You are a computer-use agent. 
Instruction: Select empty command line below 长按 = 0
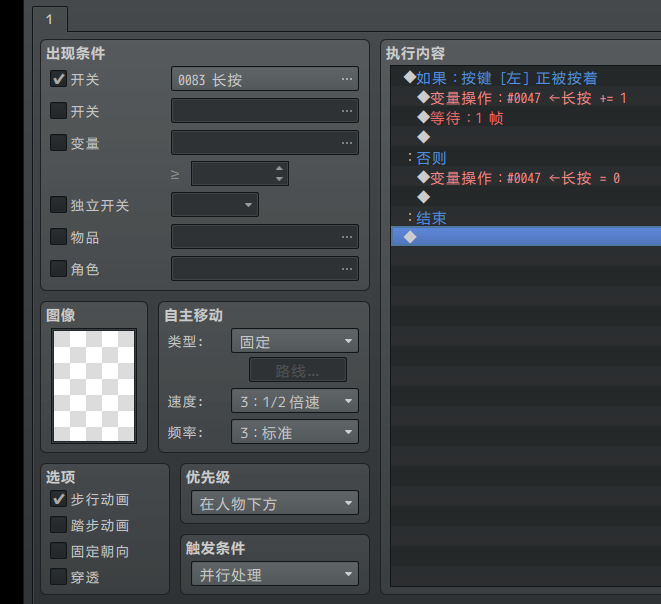tap(526, 198)
